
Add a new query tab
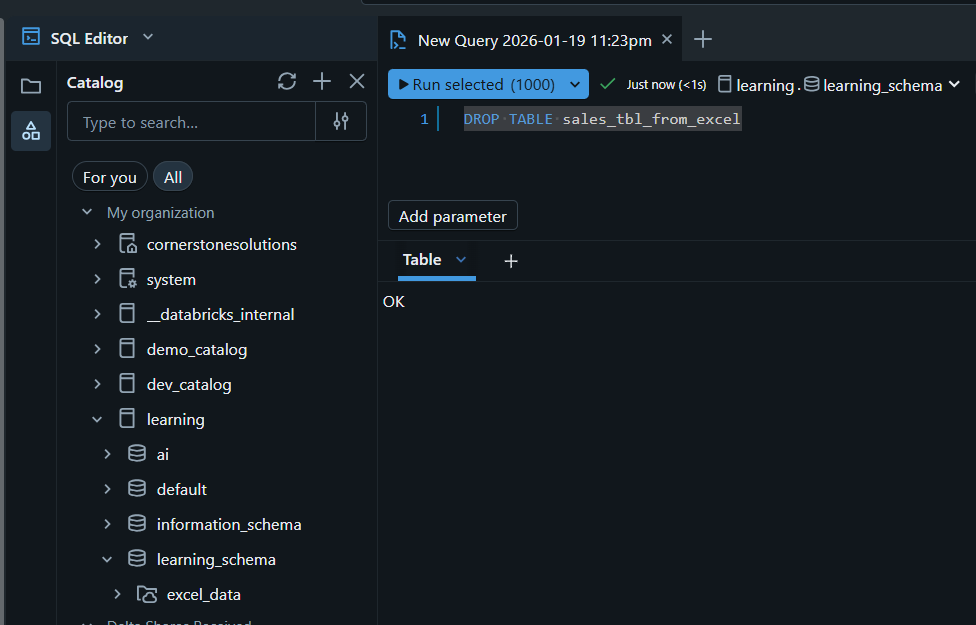703,40
